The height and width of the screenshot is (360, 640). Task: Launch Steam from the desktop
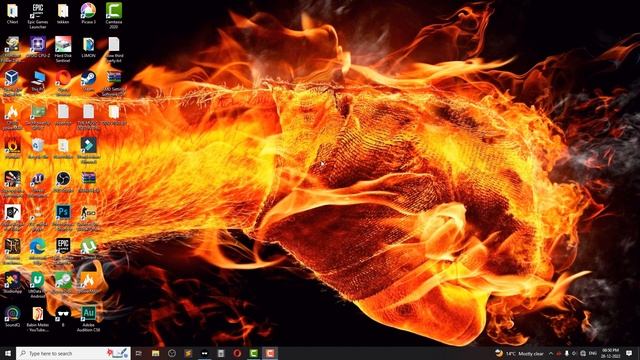(x=88, y=80)
